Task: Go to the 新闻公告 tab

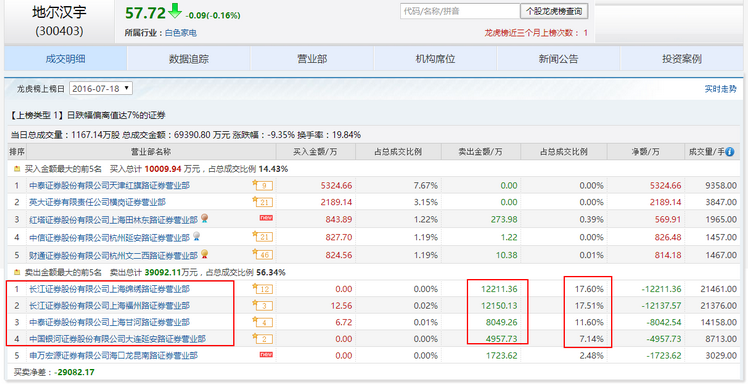Action: pyautogui.click(x=558, y=59)
